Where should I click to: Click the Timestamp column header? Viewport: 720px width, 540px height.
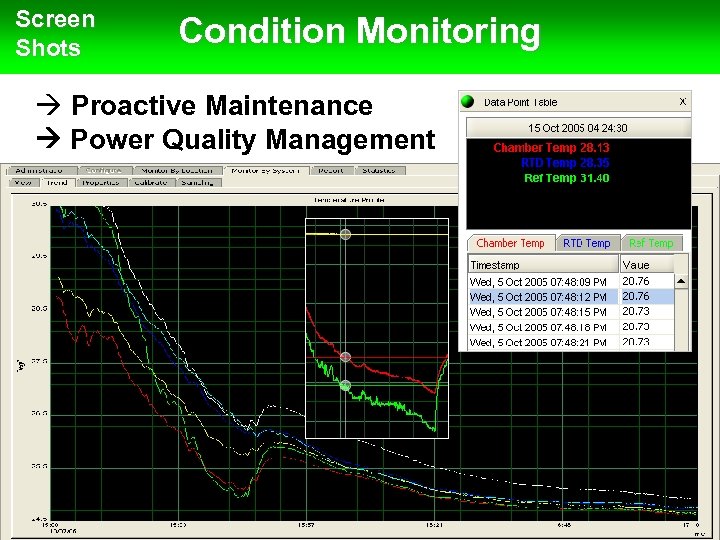tap(544, 264)
